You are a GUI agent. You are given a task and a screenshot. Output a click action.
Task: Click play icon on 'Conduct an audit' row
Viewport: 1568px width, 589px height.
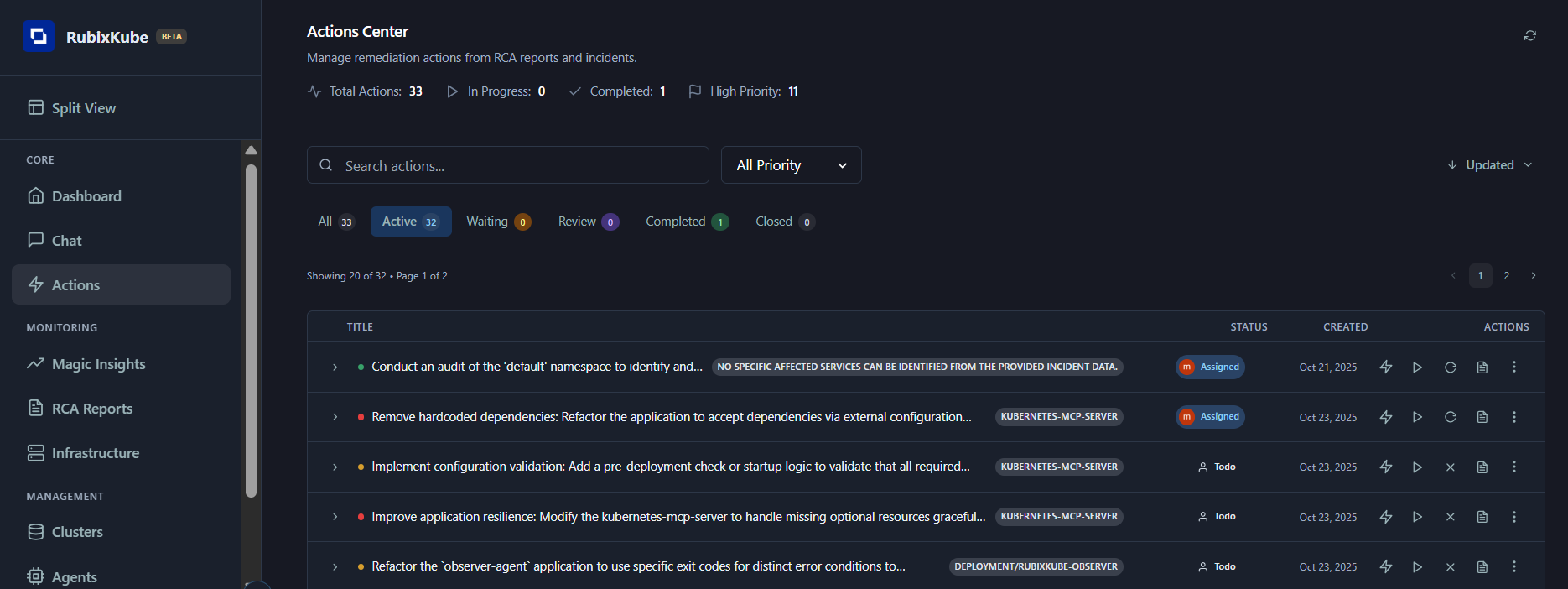tap(1417, 367)
